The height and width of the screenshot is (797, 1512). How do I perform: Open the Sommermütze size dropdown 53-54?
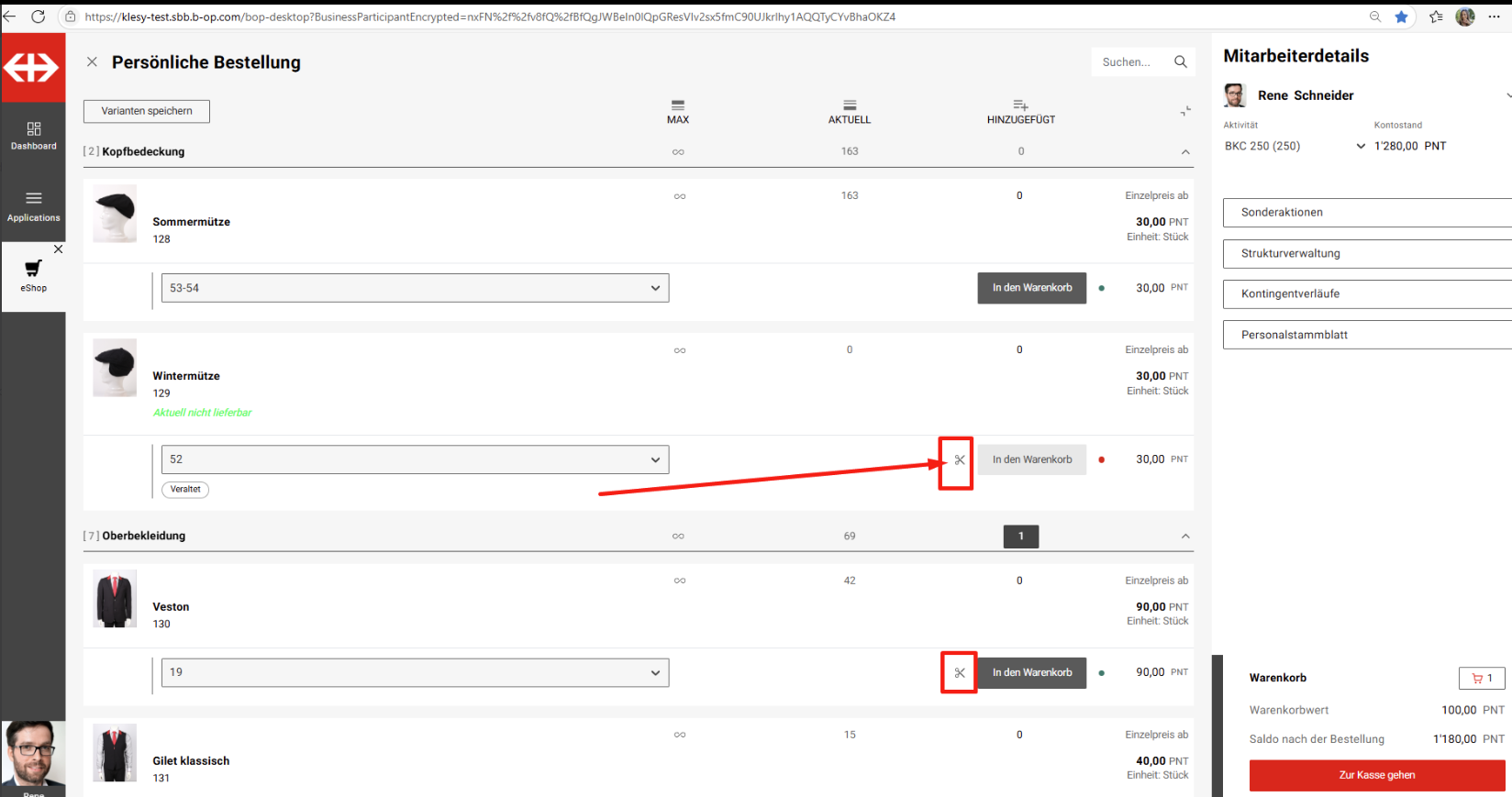[415, 288]
